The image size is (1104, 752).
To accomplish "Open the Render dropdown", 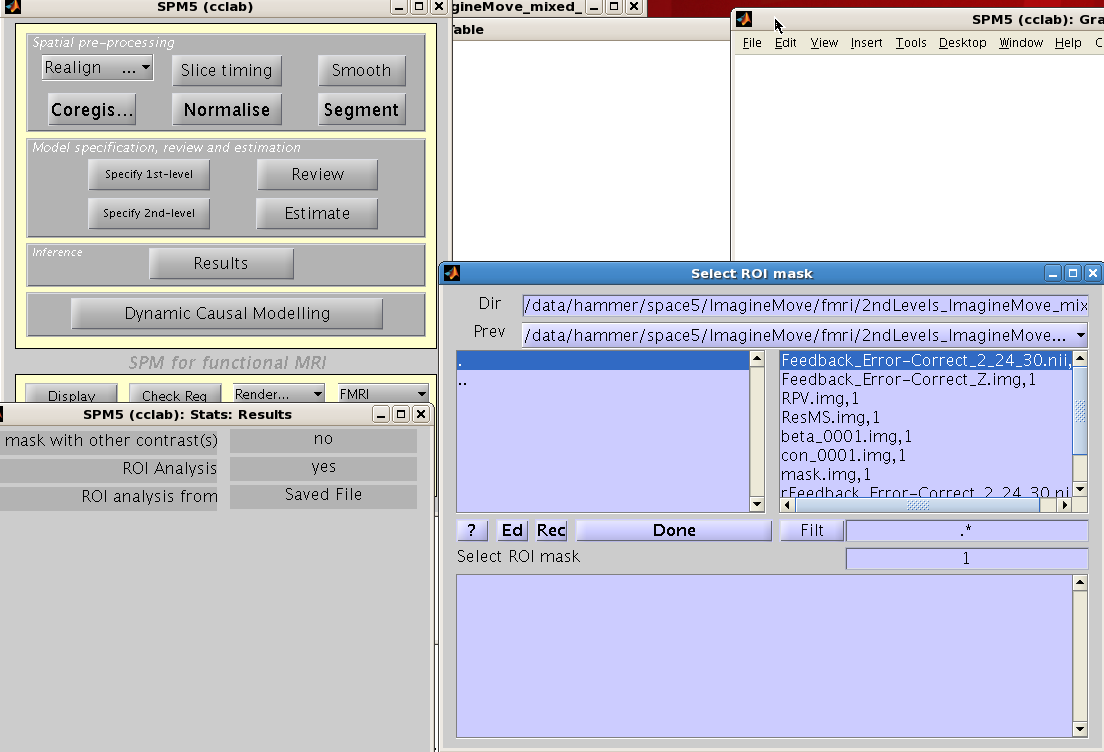I will 279,394.
